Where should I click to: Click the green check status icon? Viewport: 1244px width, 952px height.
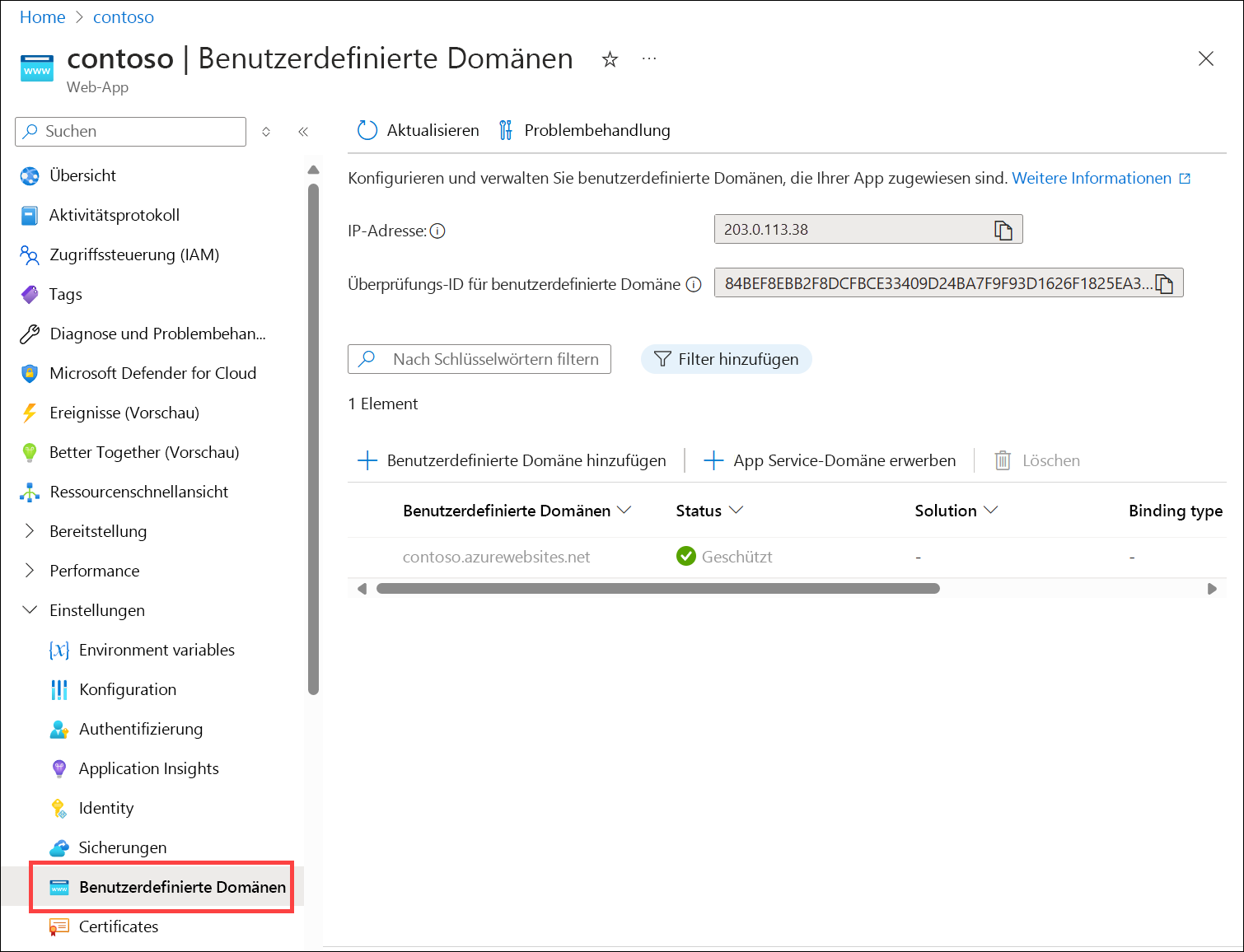pos(686,557)
